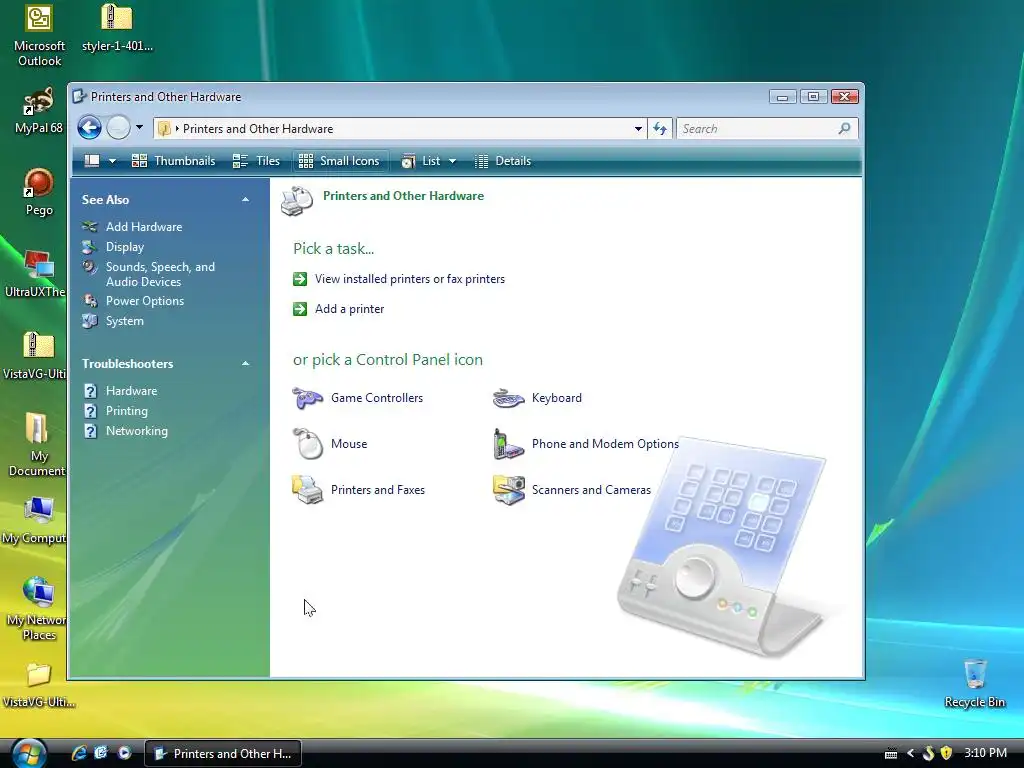Open the Mouse control panel icon
Image resolution: width=1024 pixels, height=768 pixels.
tap(307, 443)
